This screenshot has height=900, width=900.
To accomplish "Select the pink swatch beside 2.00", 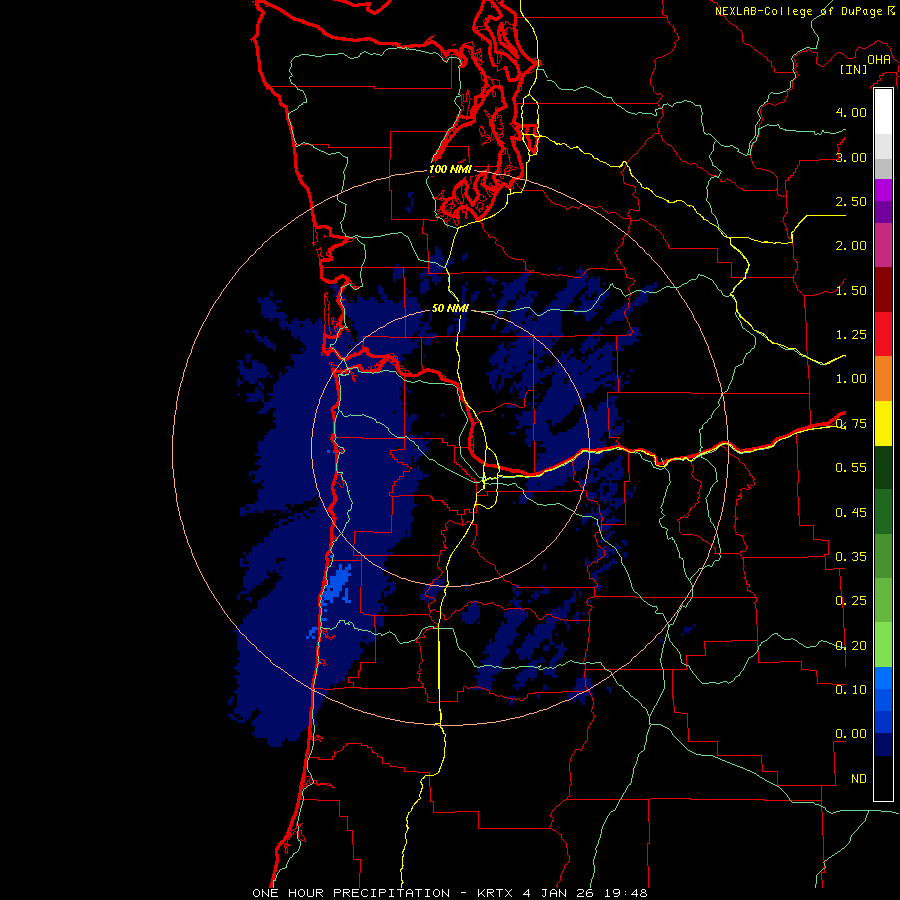I will point(883,245).
